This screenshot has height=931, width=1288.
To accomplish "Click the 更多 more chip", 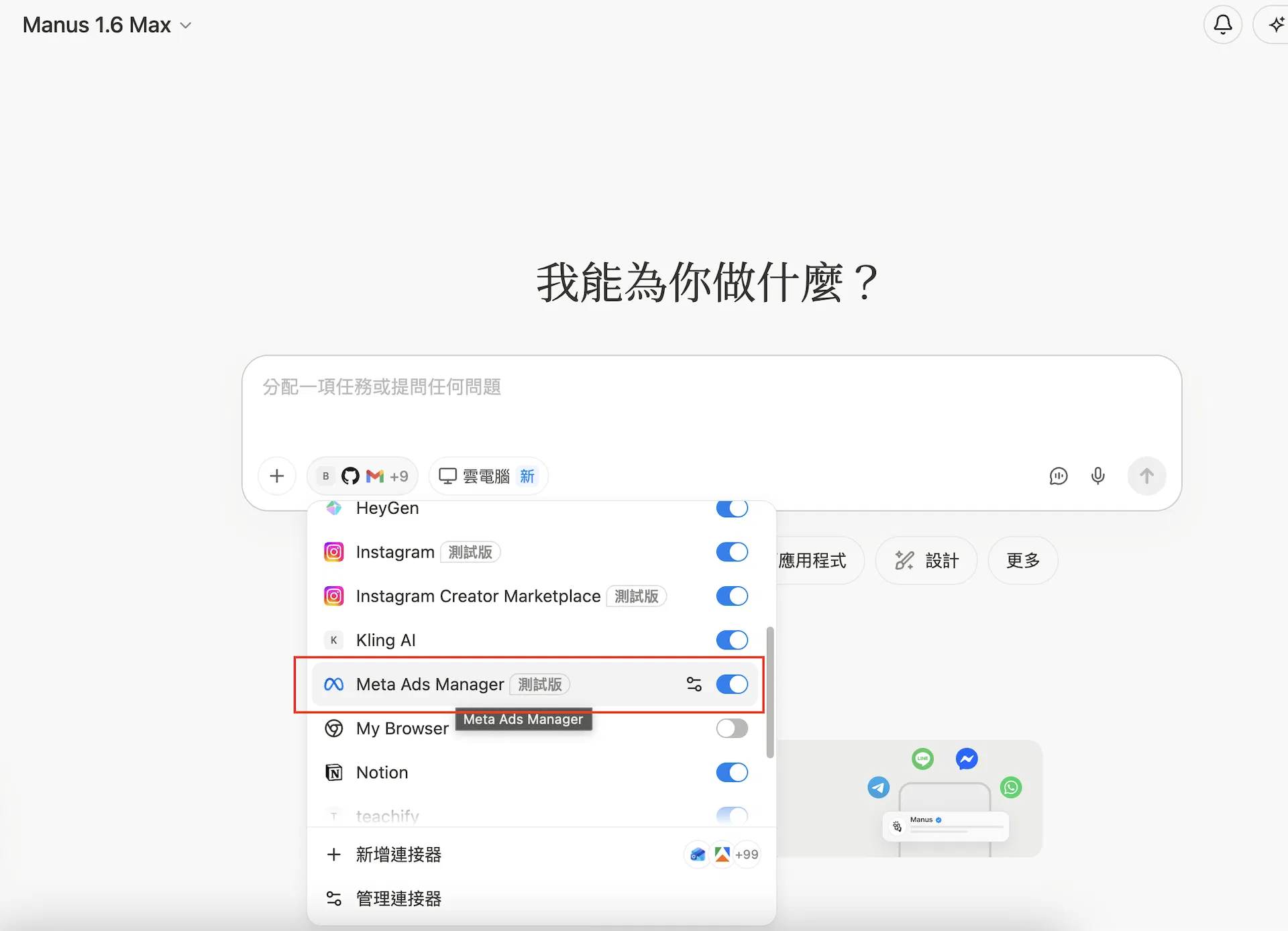I will coord(1023,561).
